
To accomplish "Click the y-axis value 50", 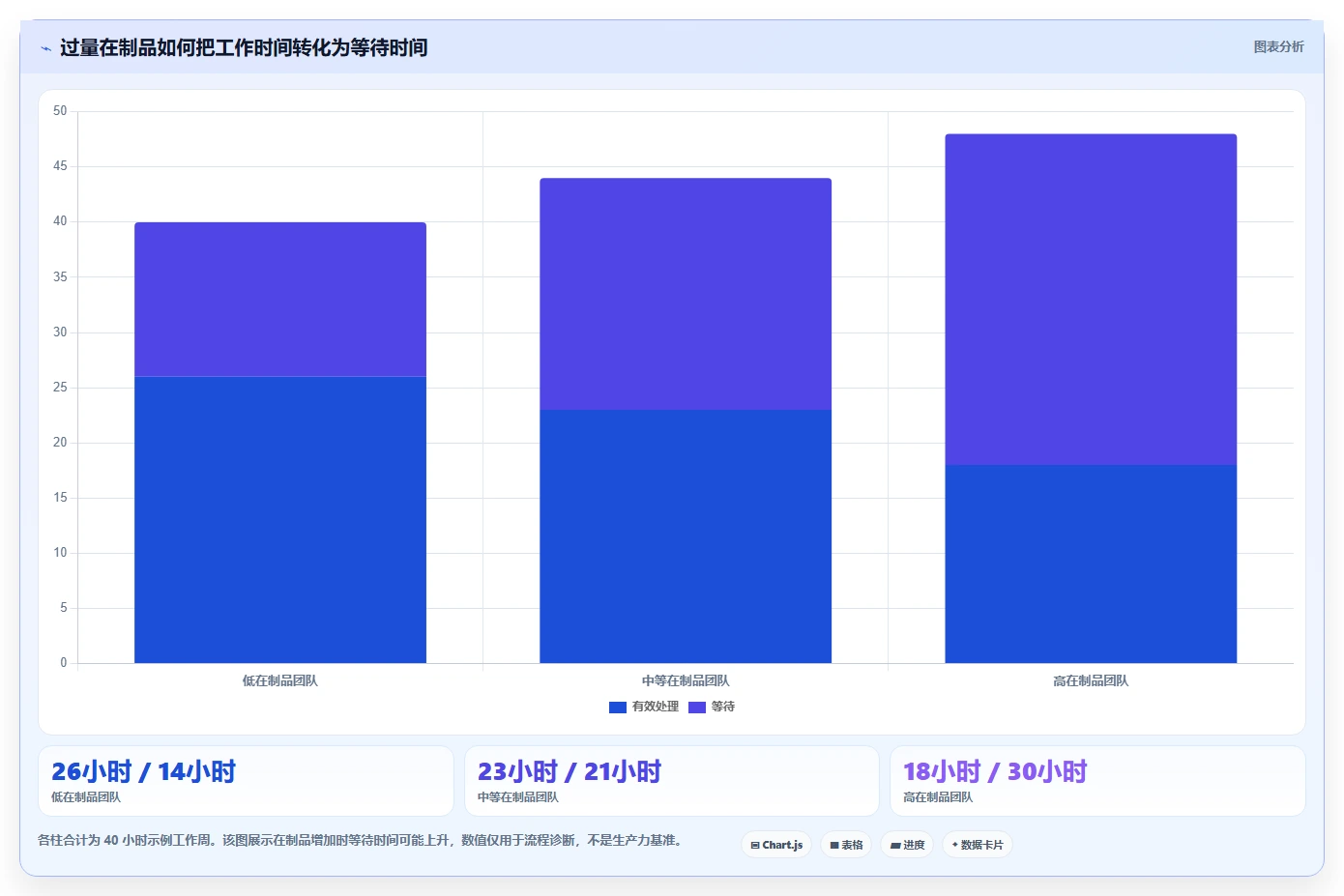I will point(60,111).
